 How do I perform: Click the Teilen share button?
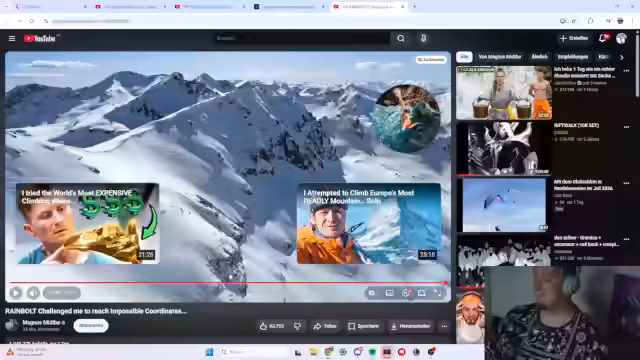[x=325, y=326]
